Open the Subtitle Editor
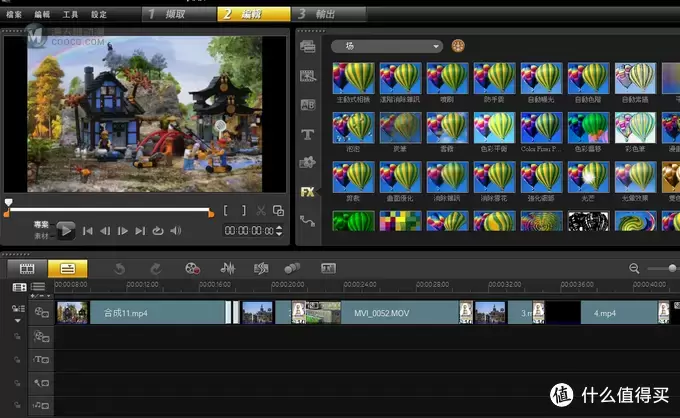The image size is (680, 418). point(328,268)
